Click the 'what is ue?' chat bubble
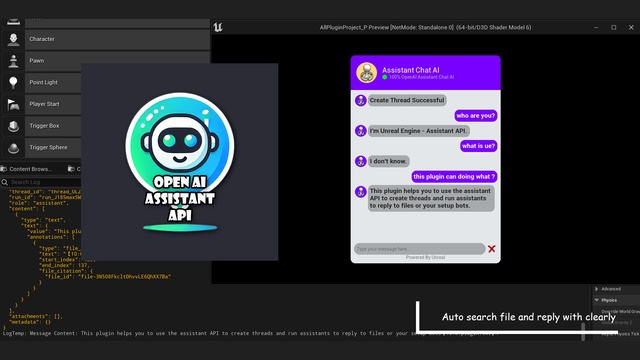This screenshot has width=640, height=360. click(x=478, y=146)
